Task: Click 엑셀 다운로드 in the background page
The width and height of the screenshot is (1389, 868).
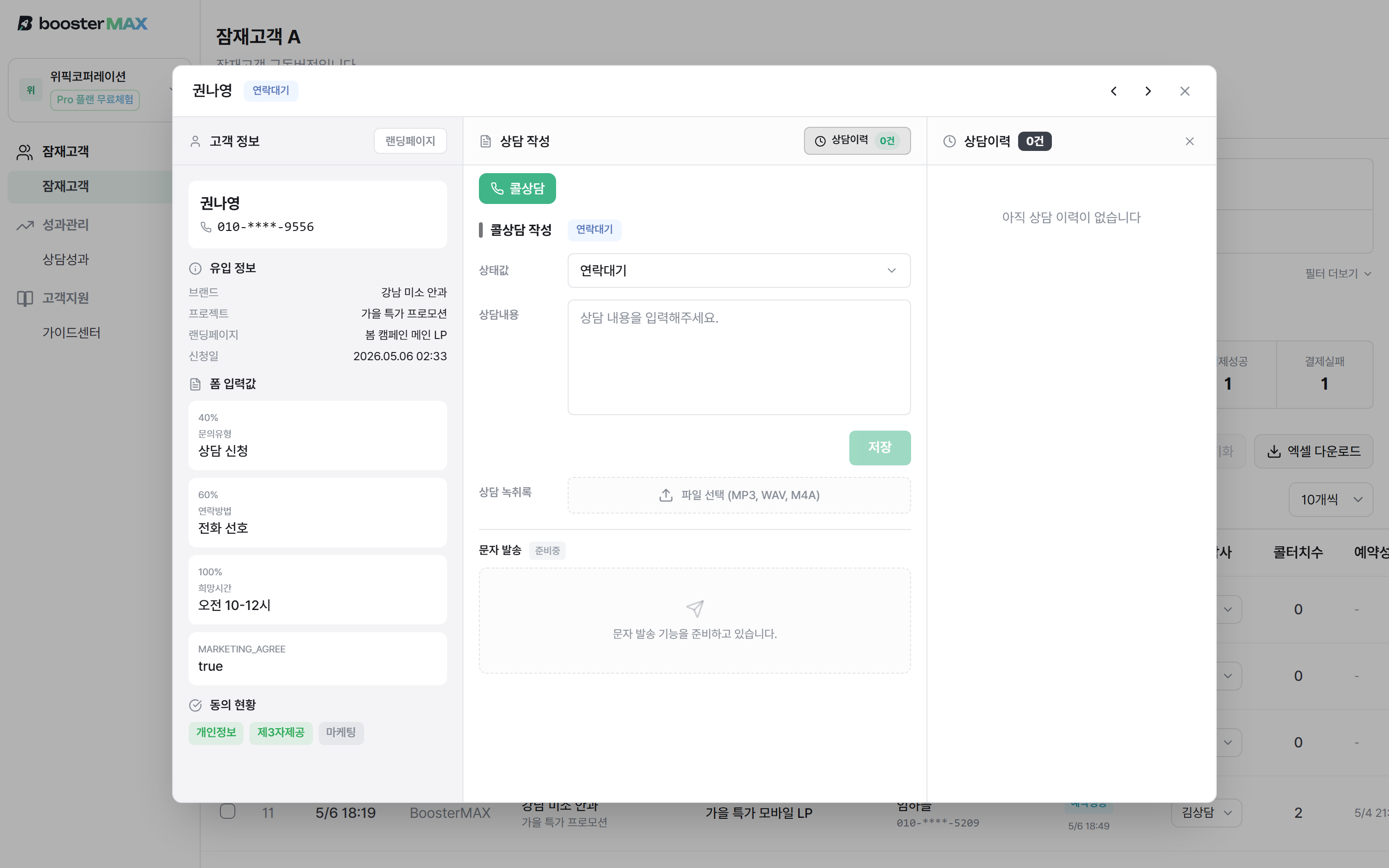Action: [x=1313, y=451]
